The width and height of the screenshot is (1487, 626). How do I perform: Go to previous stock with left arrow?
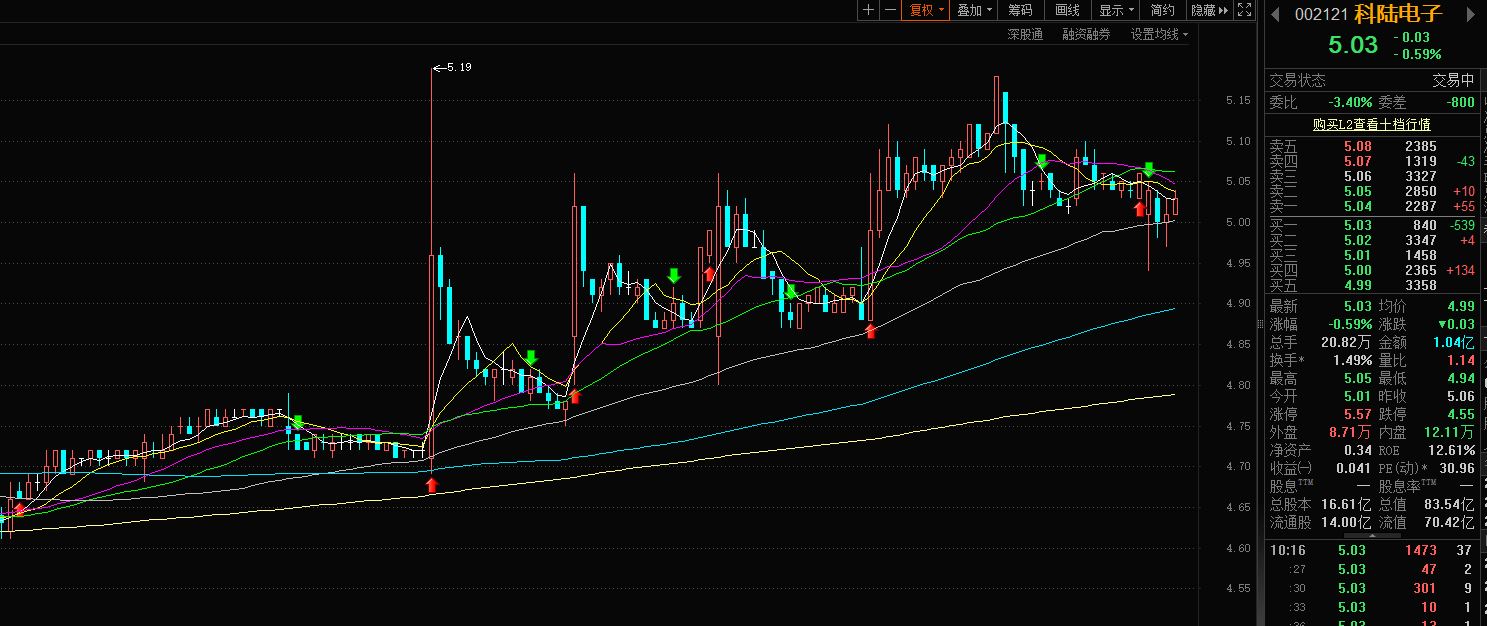[x=1275, y=14]
